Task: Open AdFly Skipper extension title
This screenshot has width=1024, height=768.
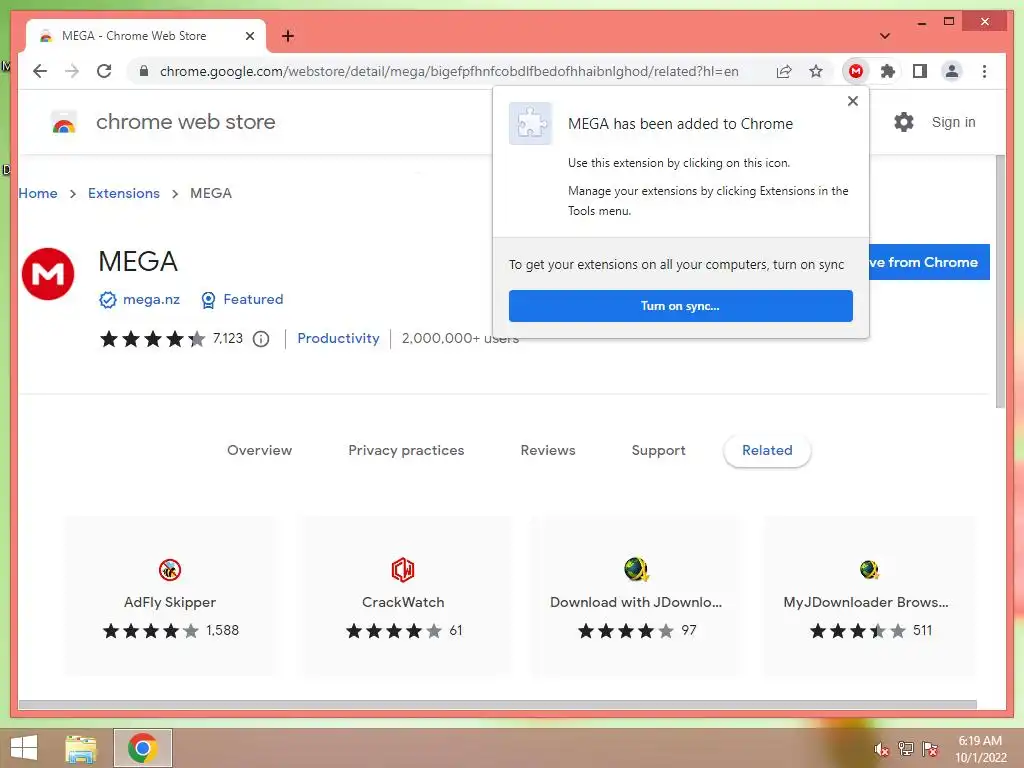Action: pos(170,602)
